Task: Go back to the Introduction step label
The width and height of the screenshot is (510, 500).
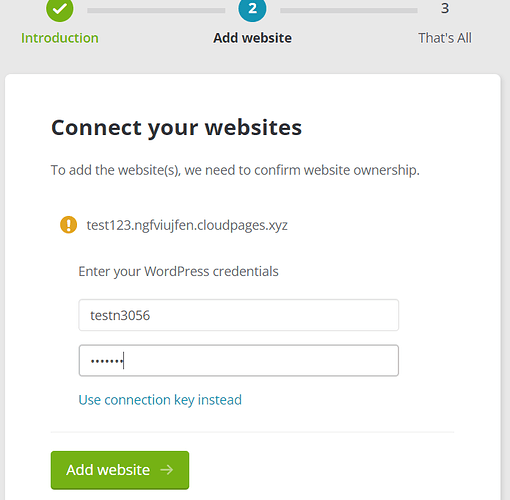Action: click(x=60, y=38)
